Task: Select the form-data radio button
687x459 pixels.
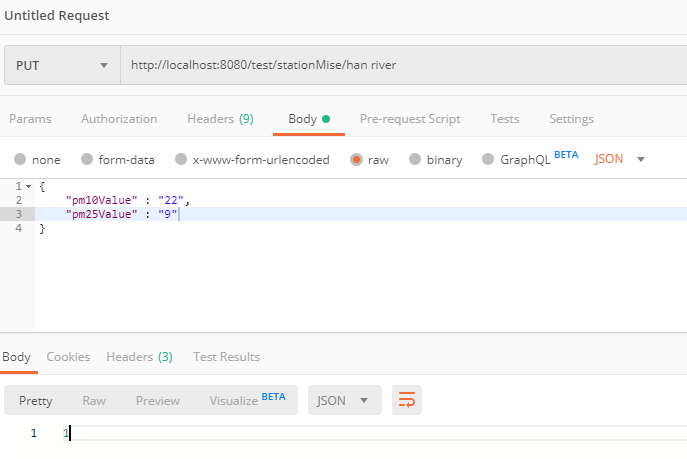Action: pyautogui.click(x=87, y=159)
